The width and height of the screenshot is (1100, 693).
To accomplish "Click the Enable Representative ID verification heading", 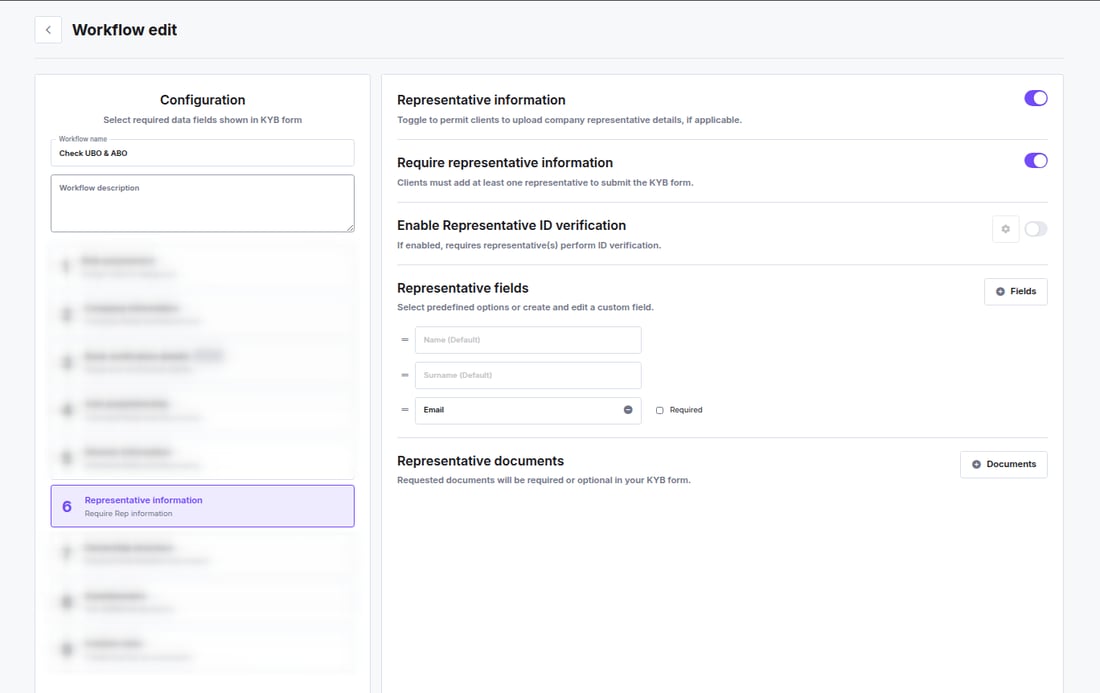I will pyautogui.click(x=511, y=225).
